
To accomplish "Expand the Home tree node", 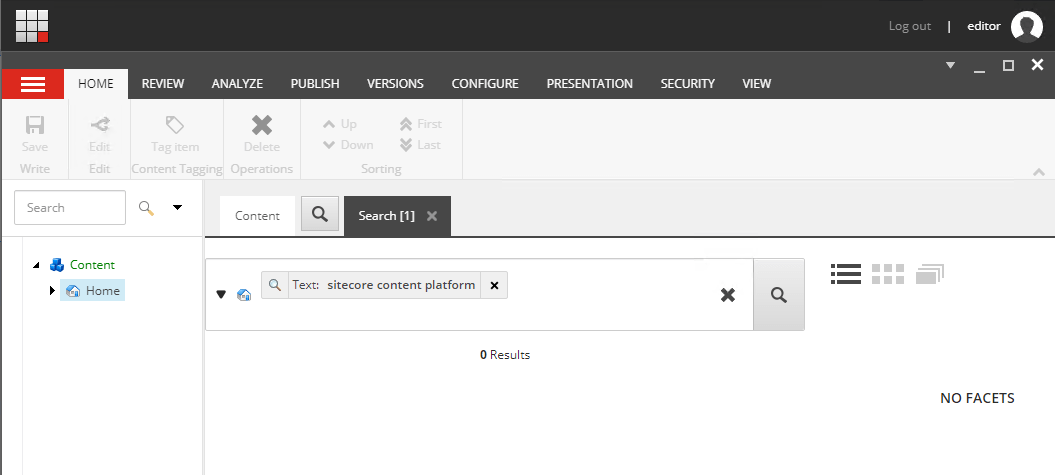I will tap(52, 291).
